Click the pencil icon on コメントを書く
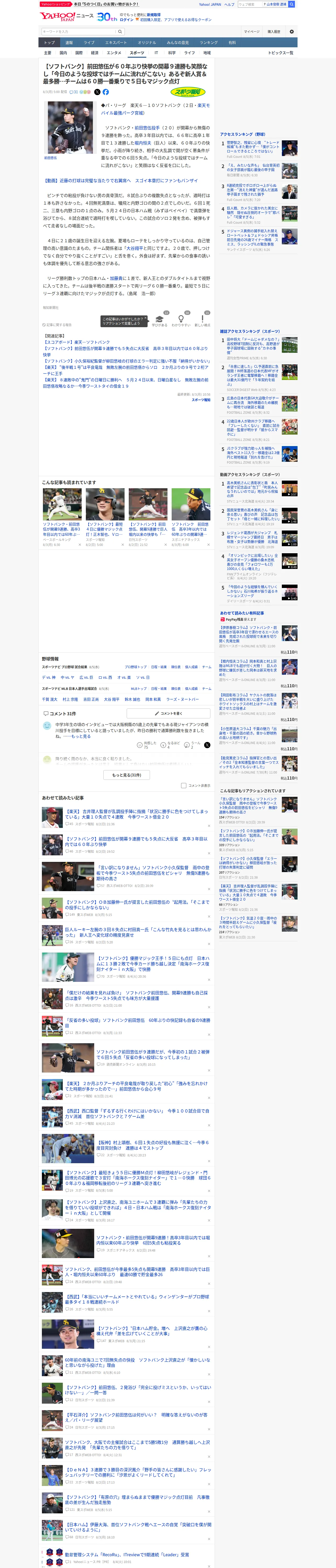 coord(157,713)
